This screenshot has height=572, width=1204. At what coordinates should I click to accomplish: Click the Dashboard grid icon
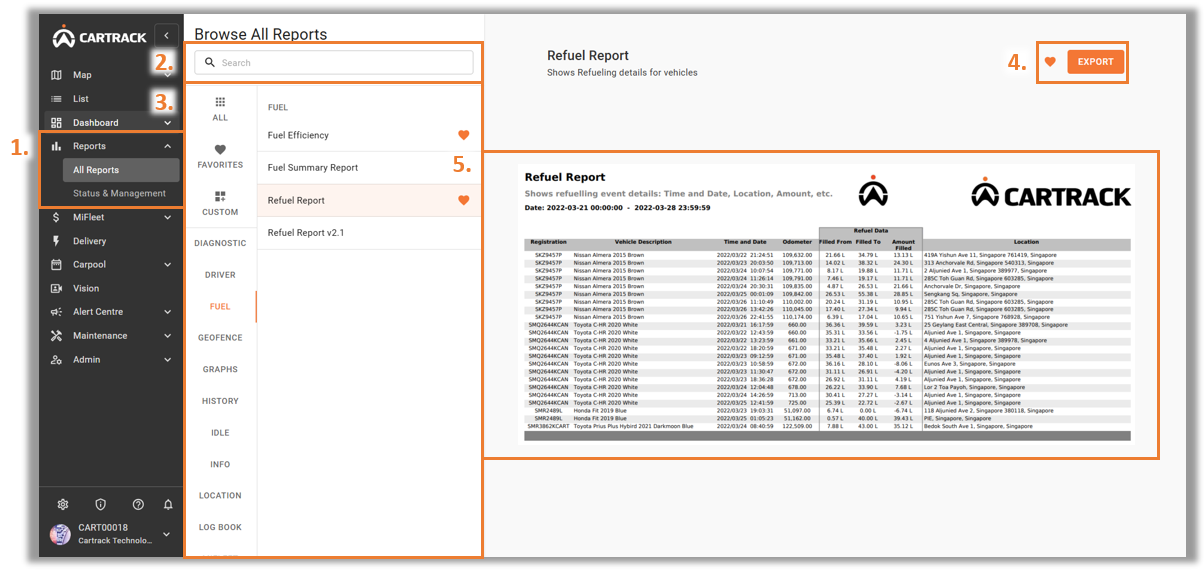click(x=57, y=123)
